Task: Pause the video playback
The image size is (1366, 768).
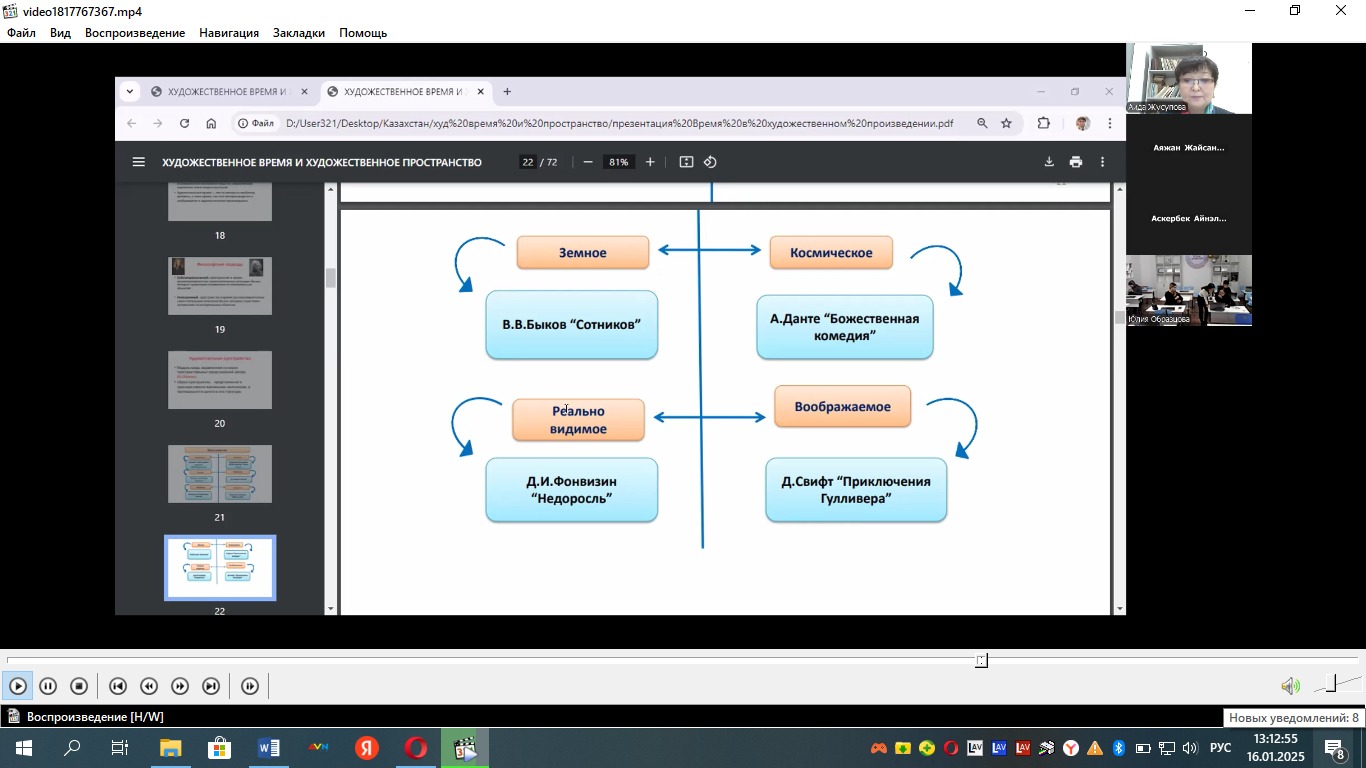Action: pos(48,686)
